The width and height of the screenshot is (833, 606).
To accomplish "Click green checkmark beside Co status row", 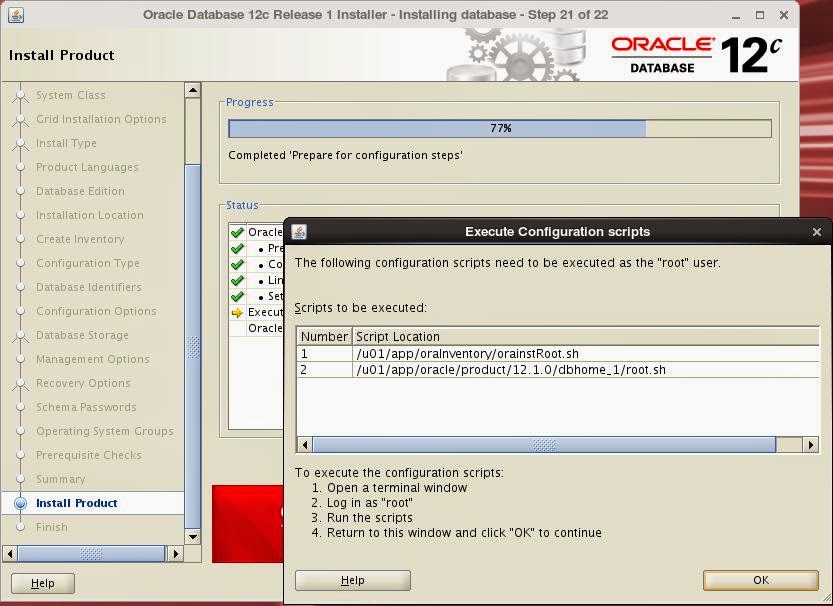I will (237, 264).
